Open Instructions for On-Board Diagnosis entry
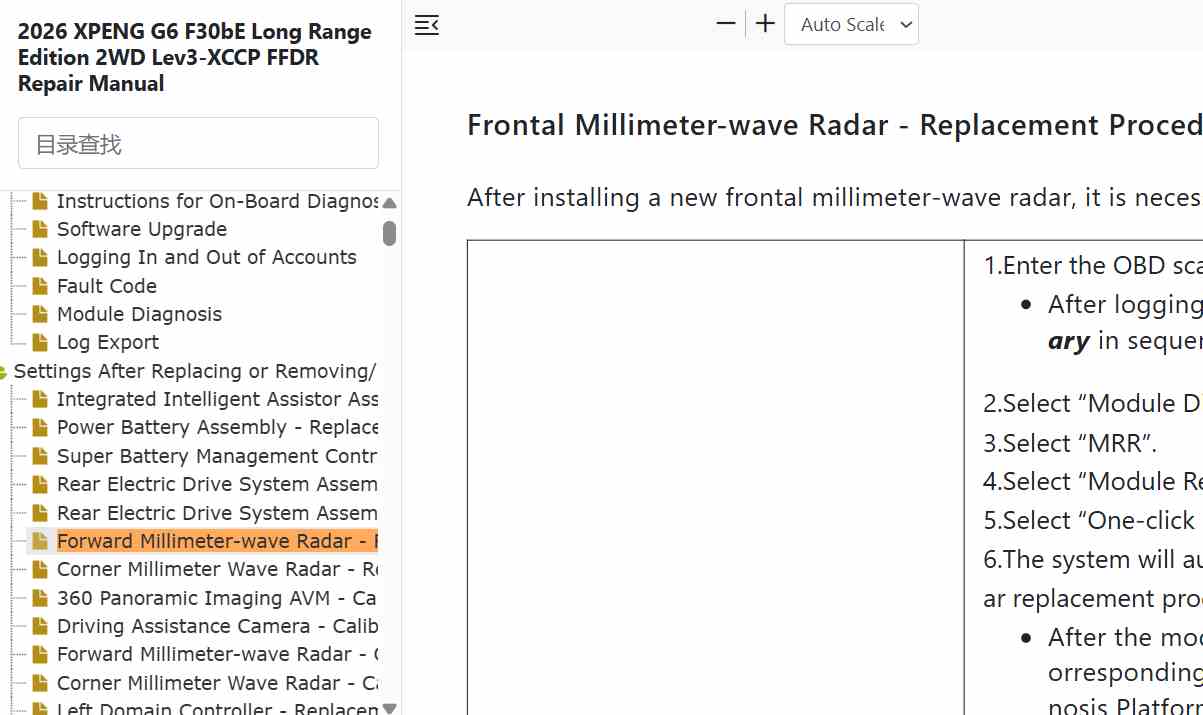The height and width of the screenshot is (715, 1203). 217,201
